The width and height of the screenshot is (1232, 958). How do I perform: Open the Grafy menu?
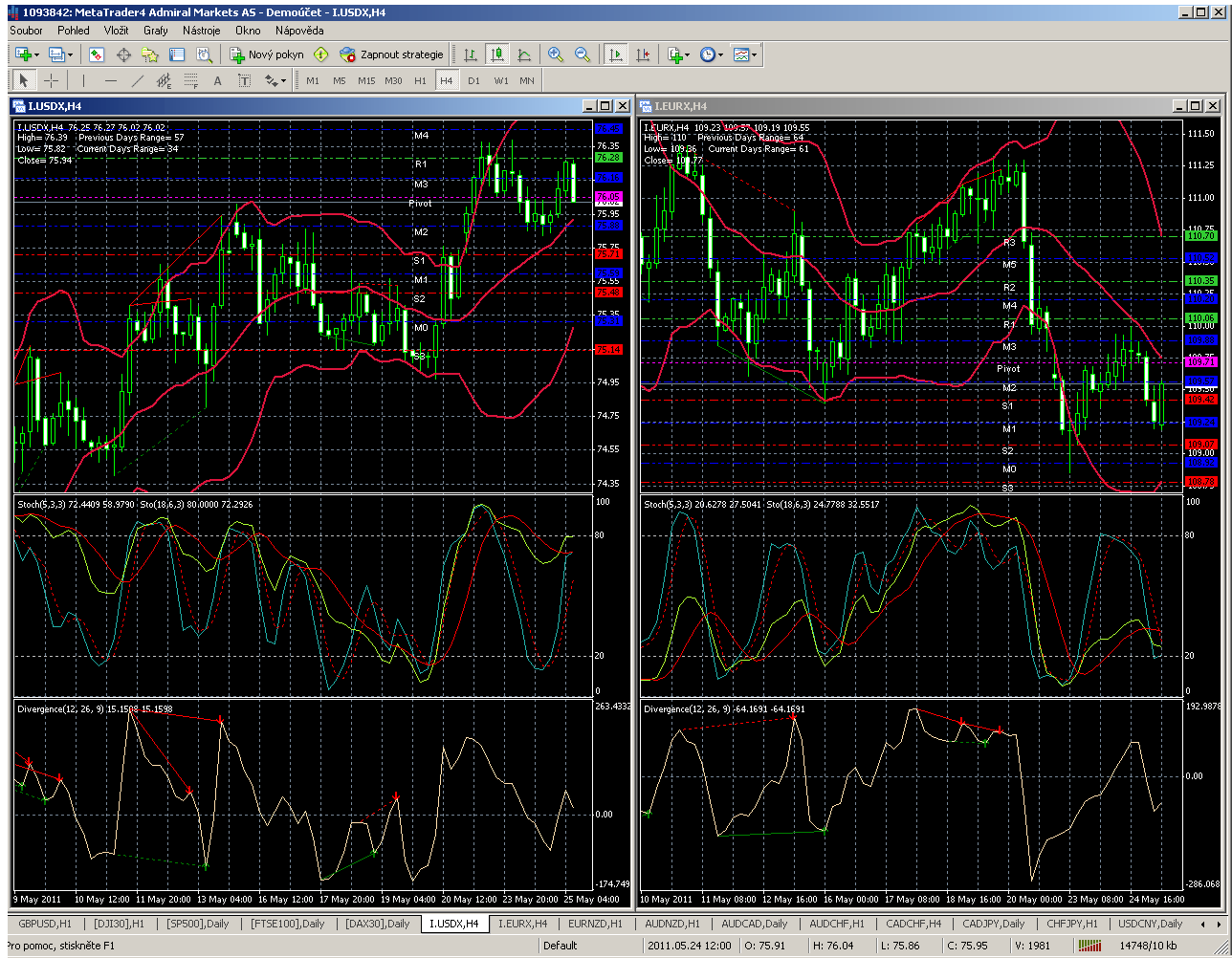pos(155,31)
